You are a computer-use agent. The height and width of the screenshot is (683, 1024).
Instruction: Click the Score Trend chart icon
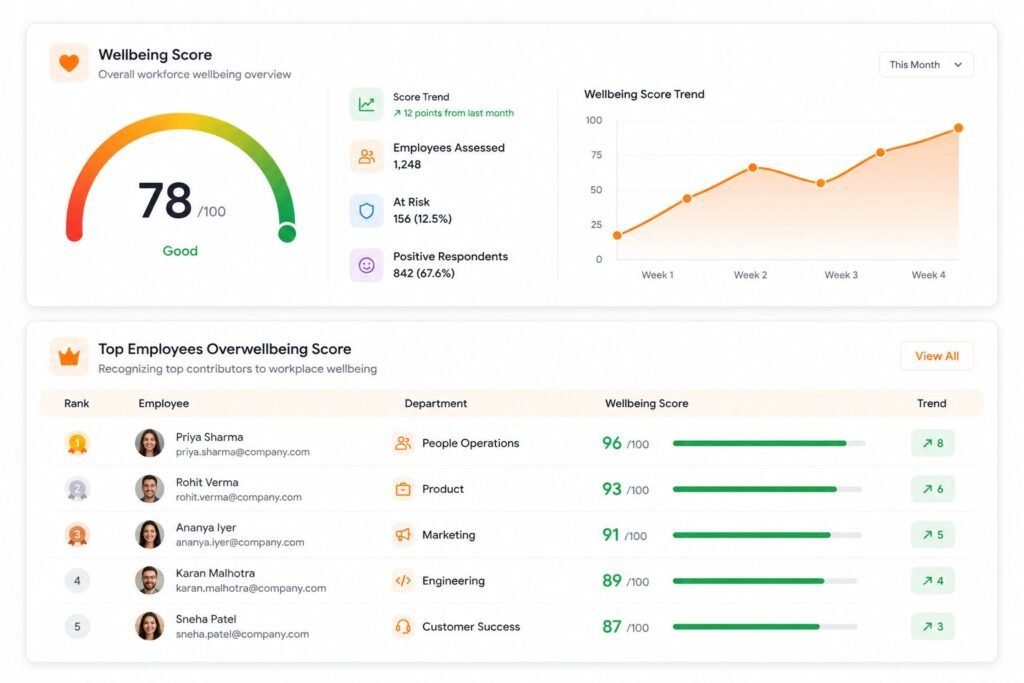[366, 104]
